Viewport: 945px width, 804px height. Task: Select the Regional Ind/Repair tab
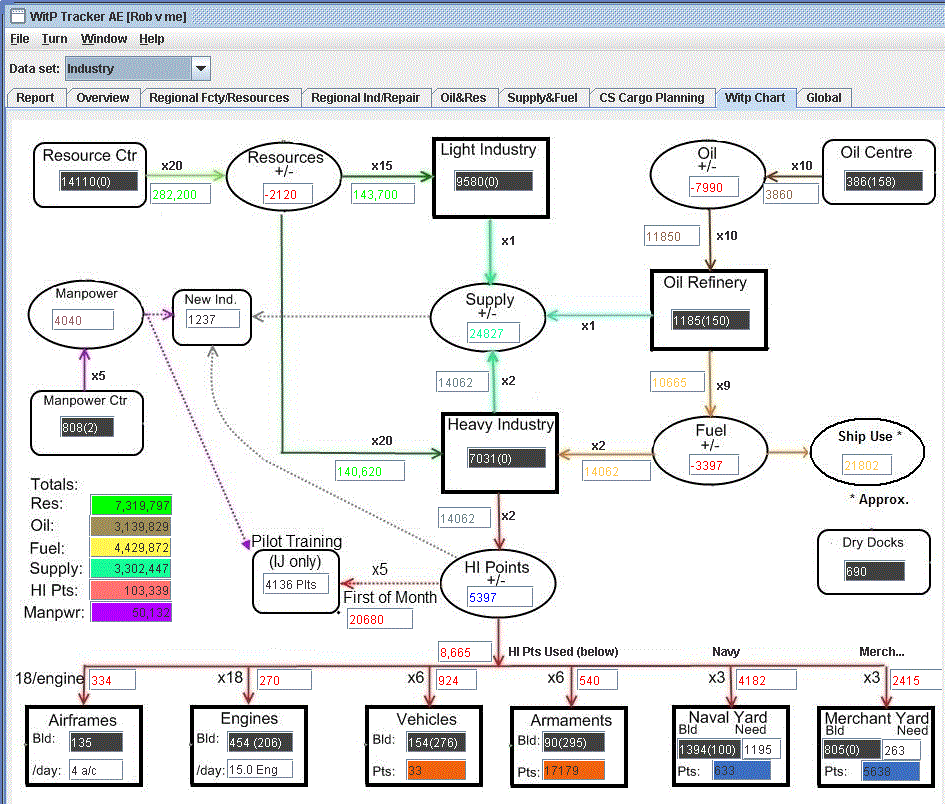click(365, 98)
